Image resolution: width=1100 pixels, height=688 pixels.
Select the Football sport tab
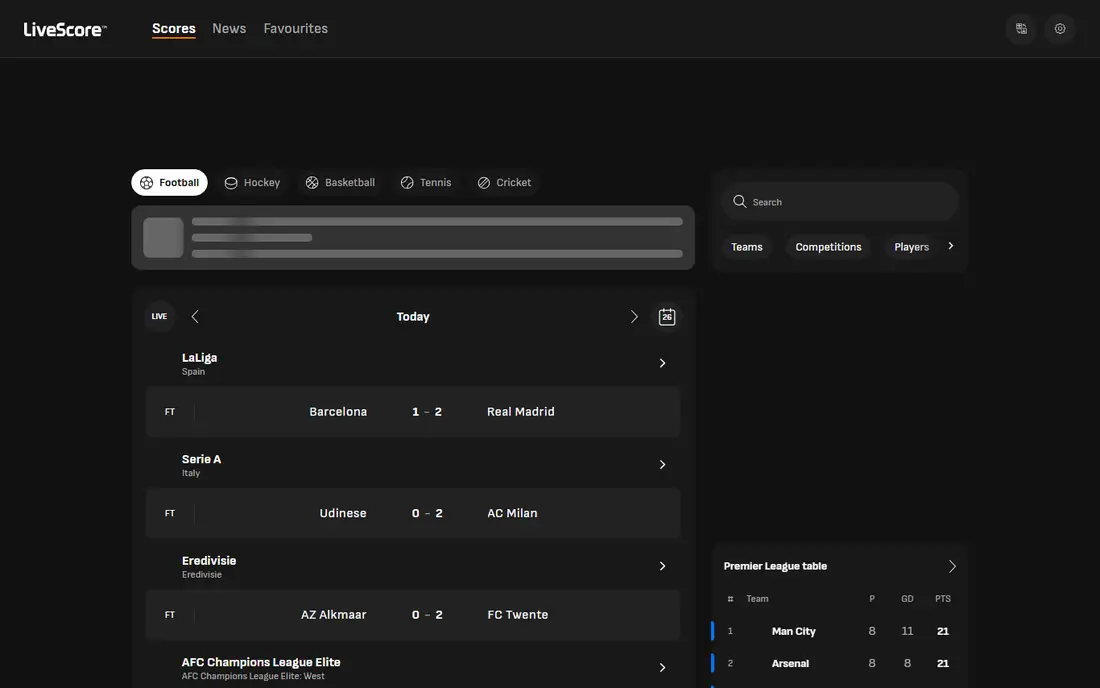(x=169, y=182)
